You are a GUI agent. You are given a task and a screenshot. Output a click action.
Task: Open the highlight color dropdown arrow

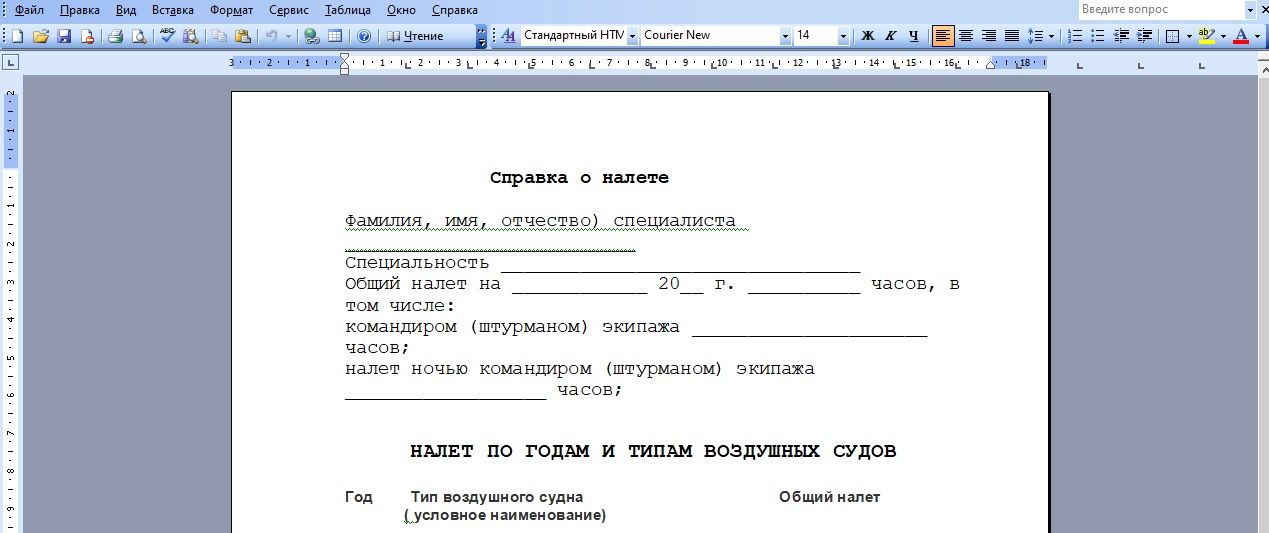[x=1223, y=36]
